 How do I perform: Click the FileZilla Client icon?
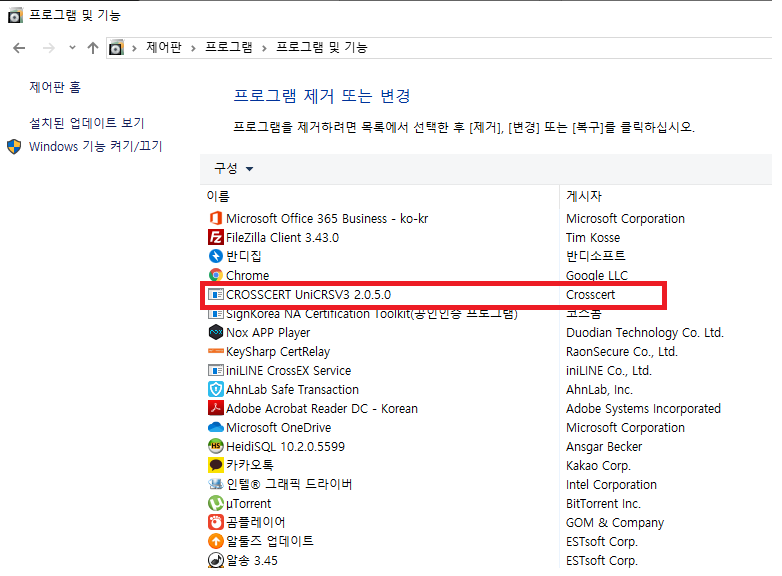pos(215,237)
